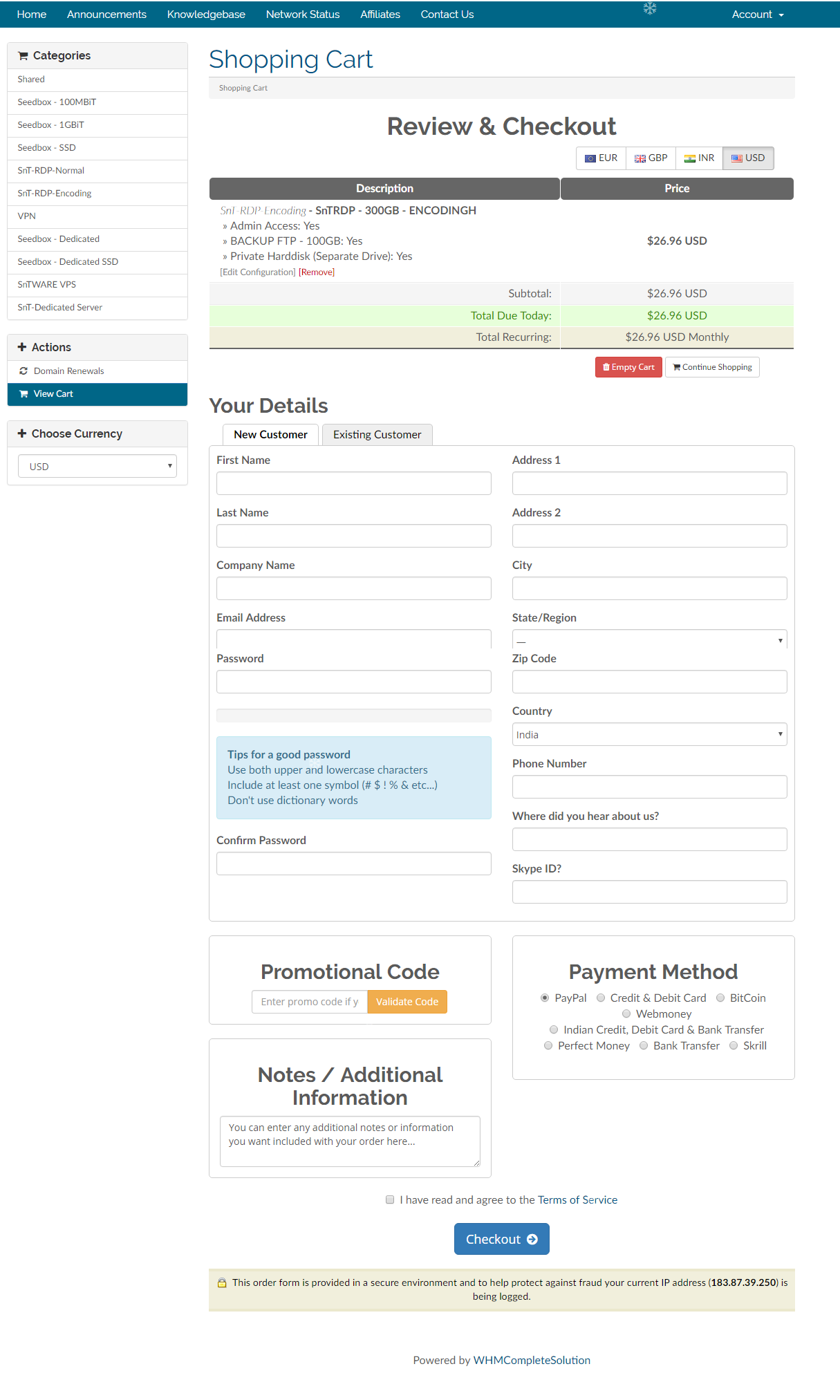The image size is (840, 1400).
Task: Click the Phone Number input field
Action: (x=649, y=787)
